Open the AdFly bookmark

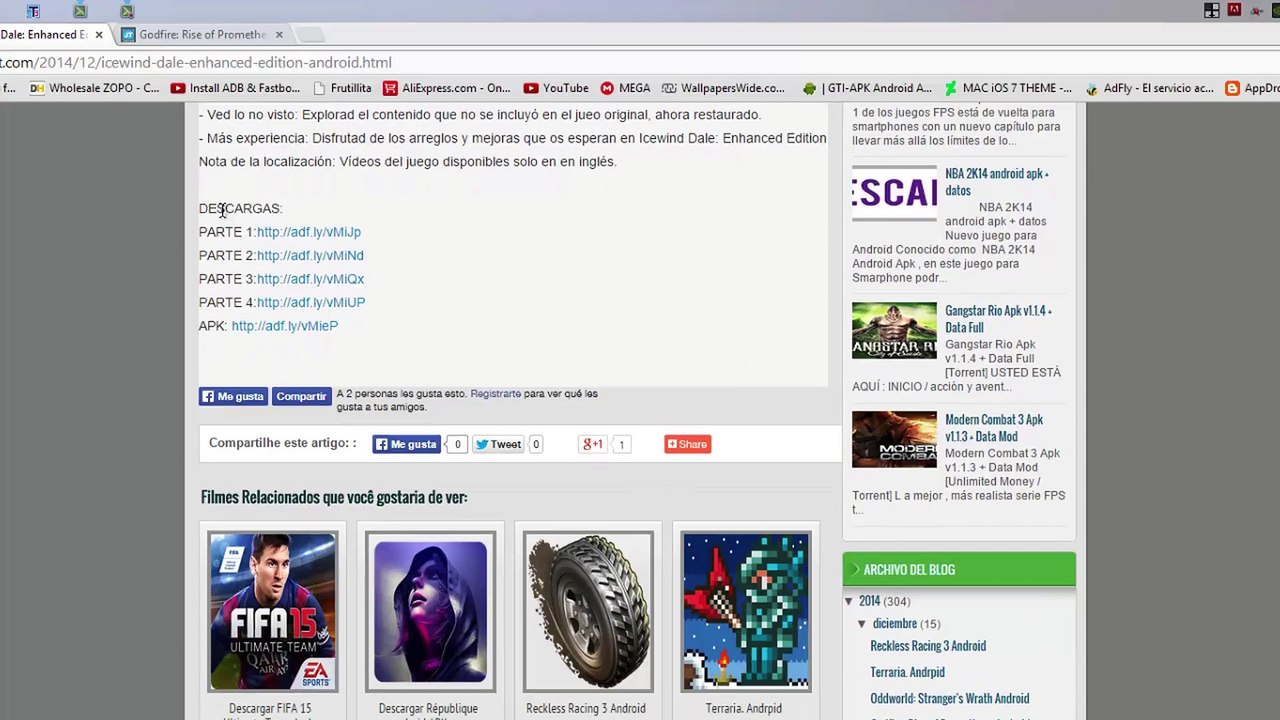(1149, 88)
